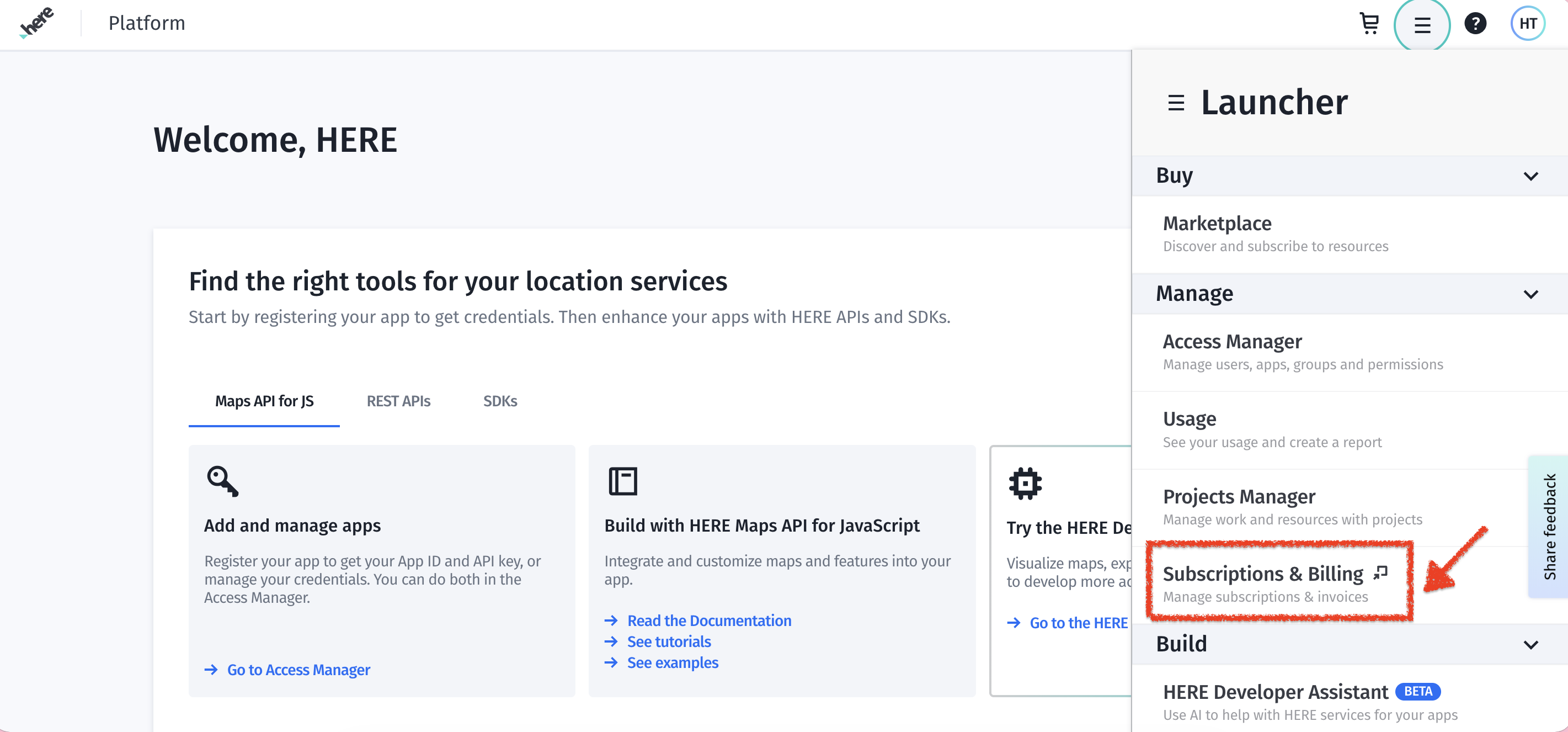Open Access Manager in the launcher
The width and height of the screenshot is (1568, 732).
[1350, 353]
